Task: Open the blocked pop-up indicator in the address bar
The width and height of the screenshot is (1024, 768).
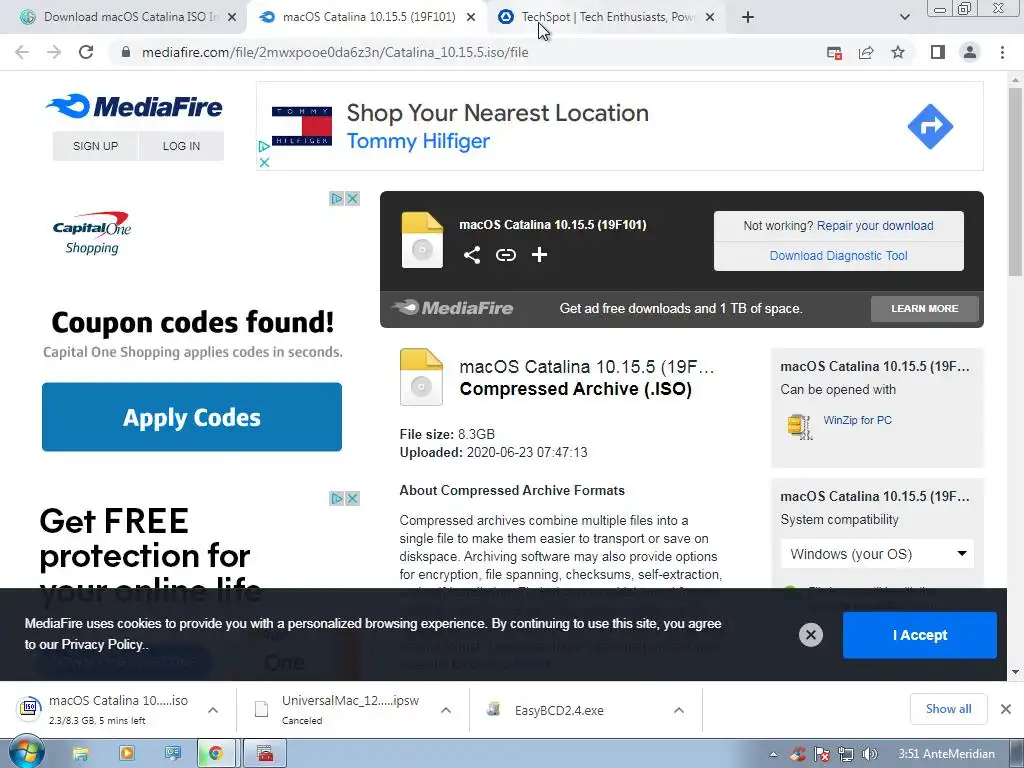Action: click(834, 52)
